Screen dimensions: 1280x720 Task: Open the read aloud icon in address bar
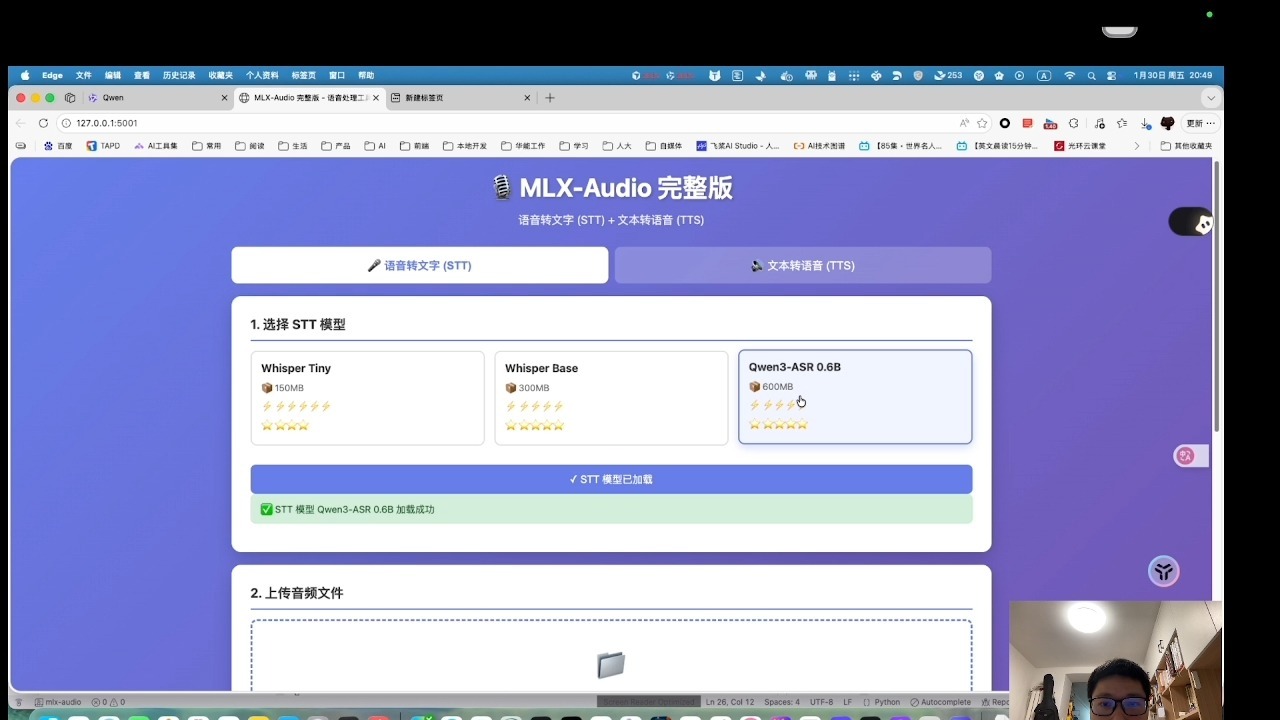click(x=964, y=123)
